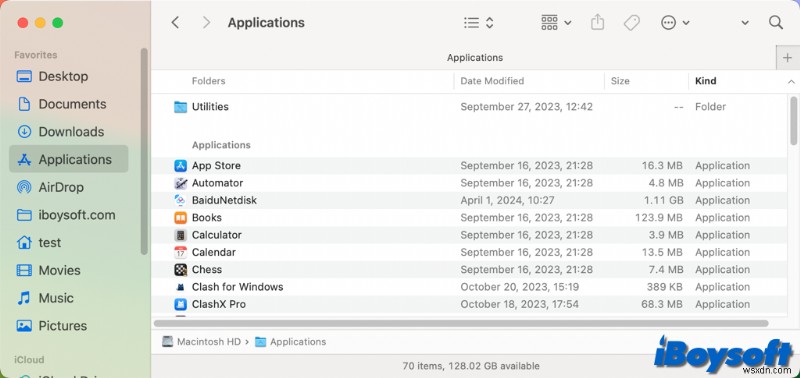Select the Utilities folder name
This screenshot has width=800, height=378.
pyautogui.click(x=210, y=107)
